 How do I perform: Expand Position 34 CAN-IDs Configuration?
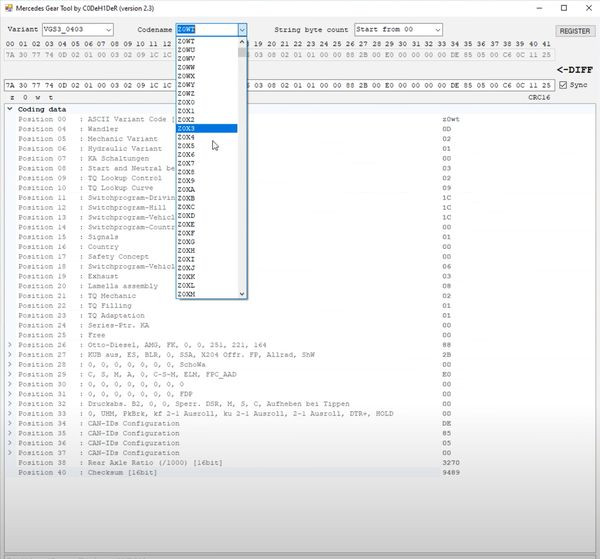coord(10,425)
